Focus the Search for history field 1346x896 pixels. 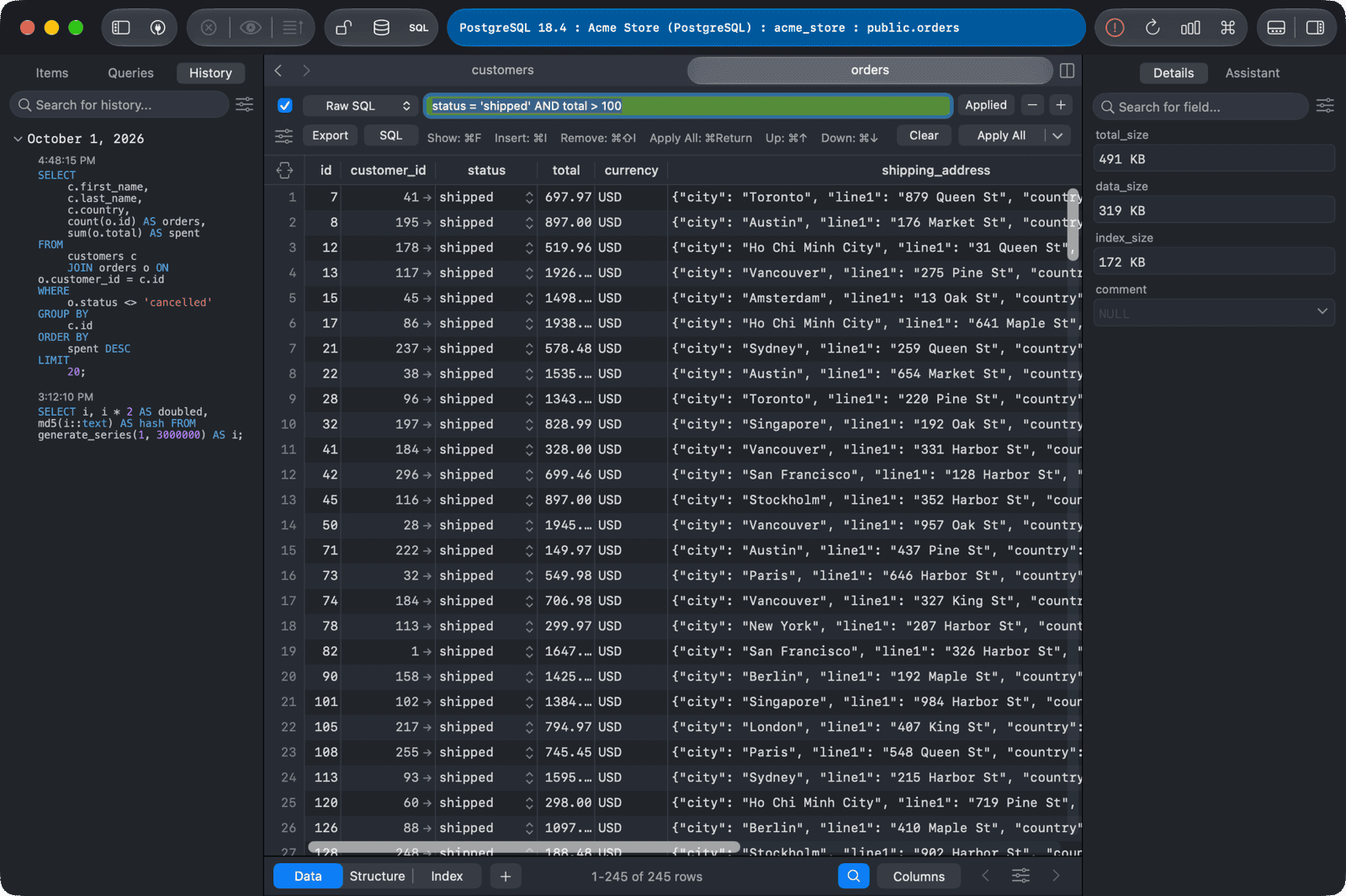119,104
